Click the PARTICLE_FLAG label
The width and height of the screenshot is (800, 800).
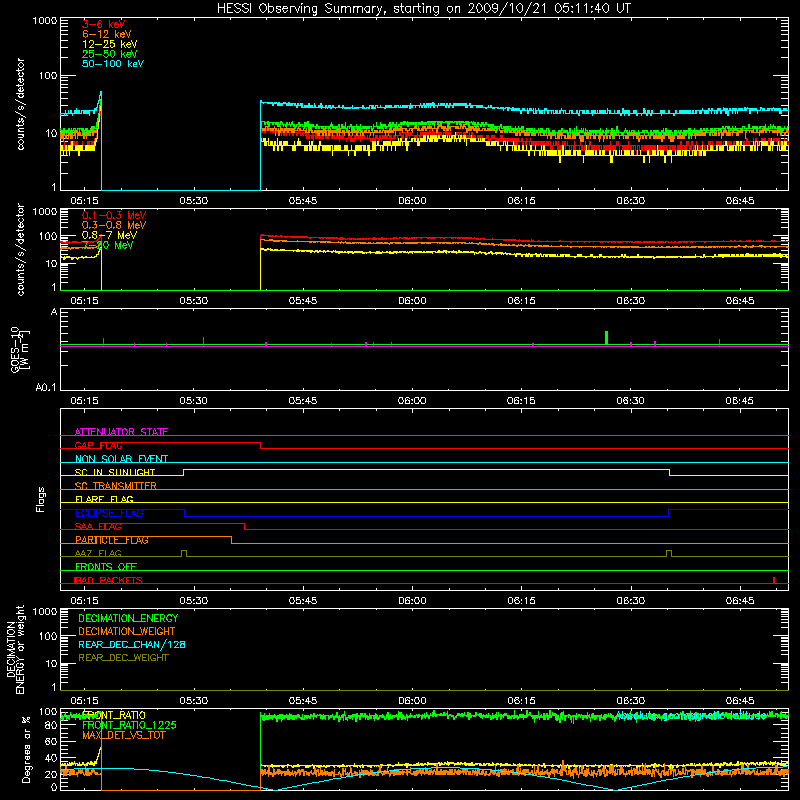click(112, 540)
